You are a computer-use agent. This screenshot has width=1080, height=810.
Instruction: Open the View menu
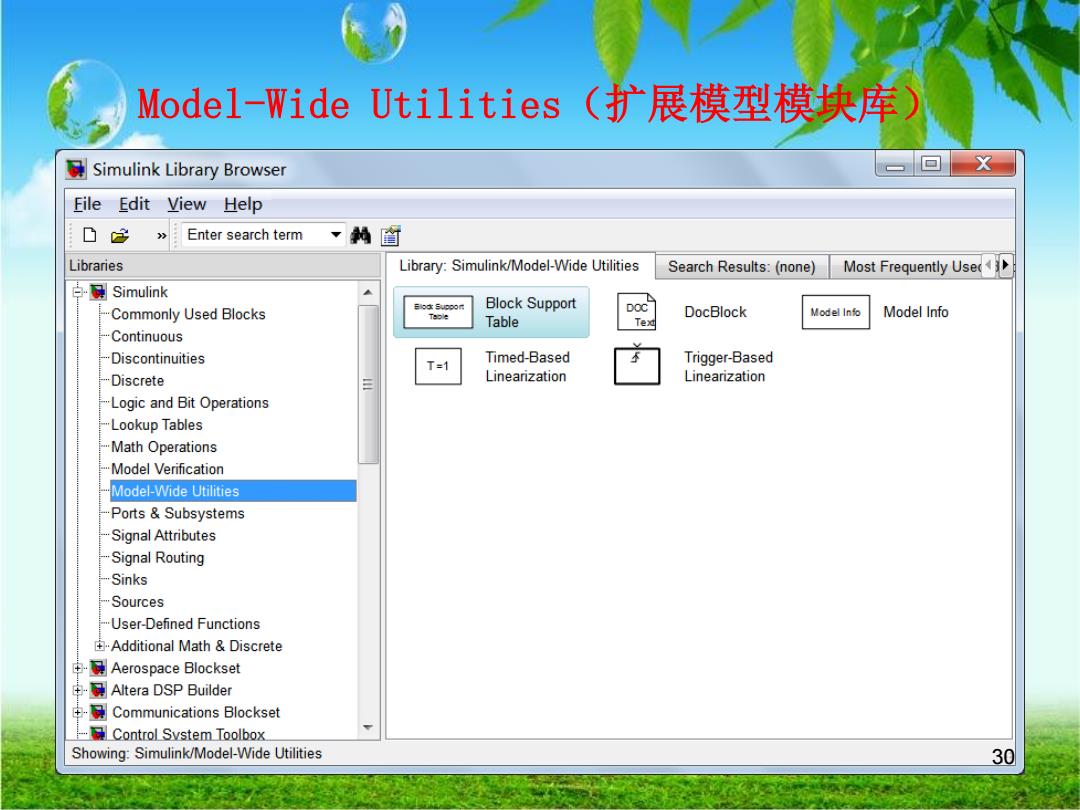[187, 205]
